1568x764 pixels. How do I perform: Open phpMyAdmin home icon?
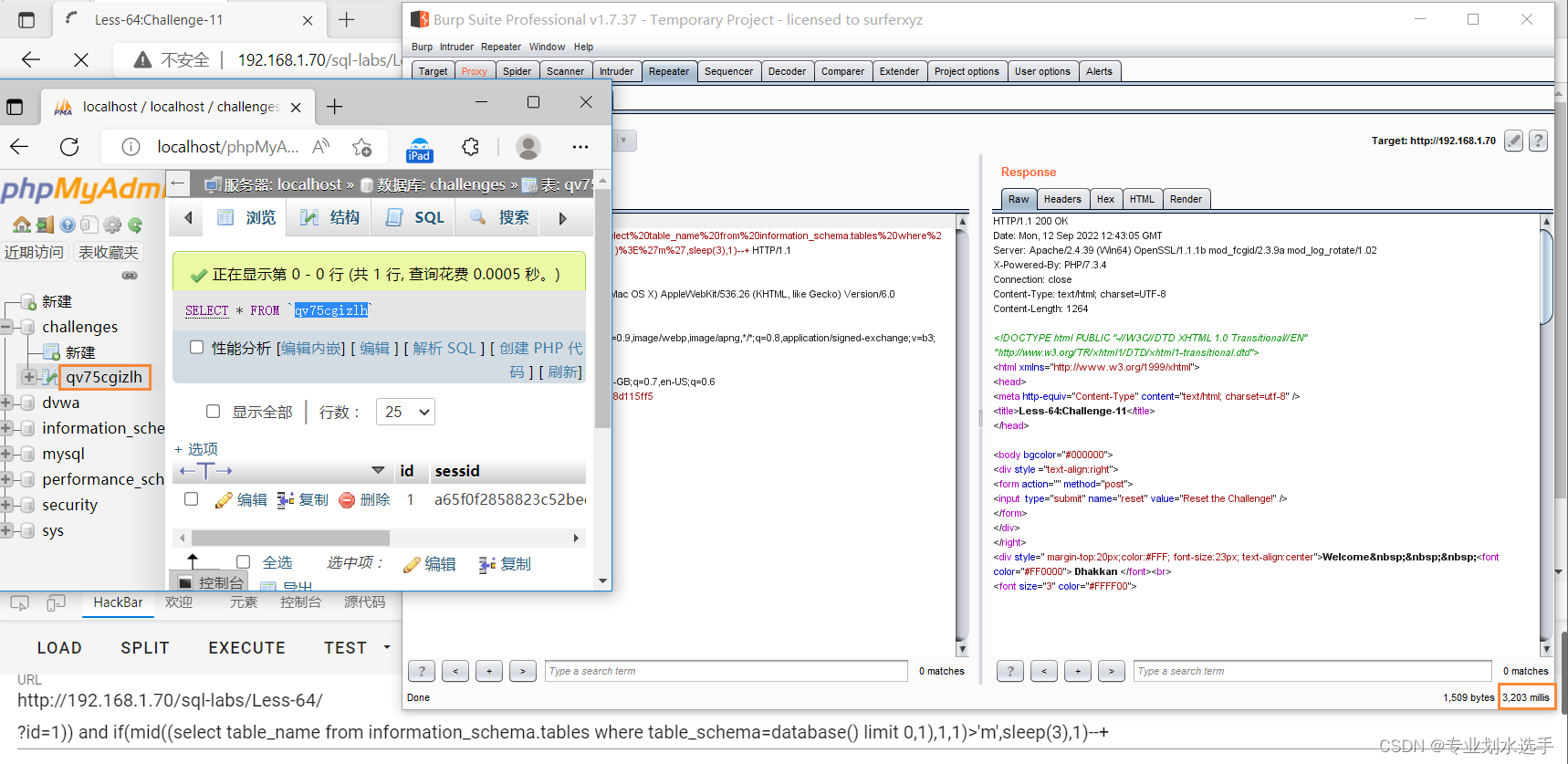21,225
